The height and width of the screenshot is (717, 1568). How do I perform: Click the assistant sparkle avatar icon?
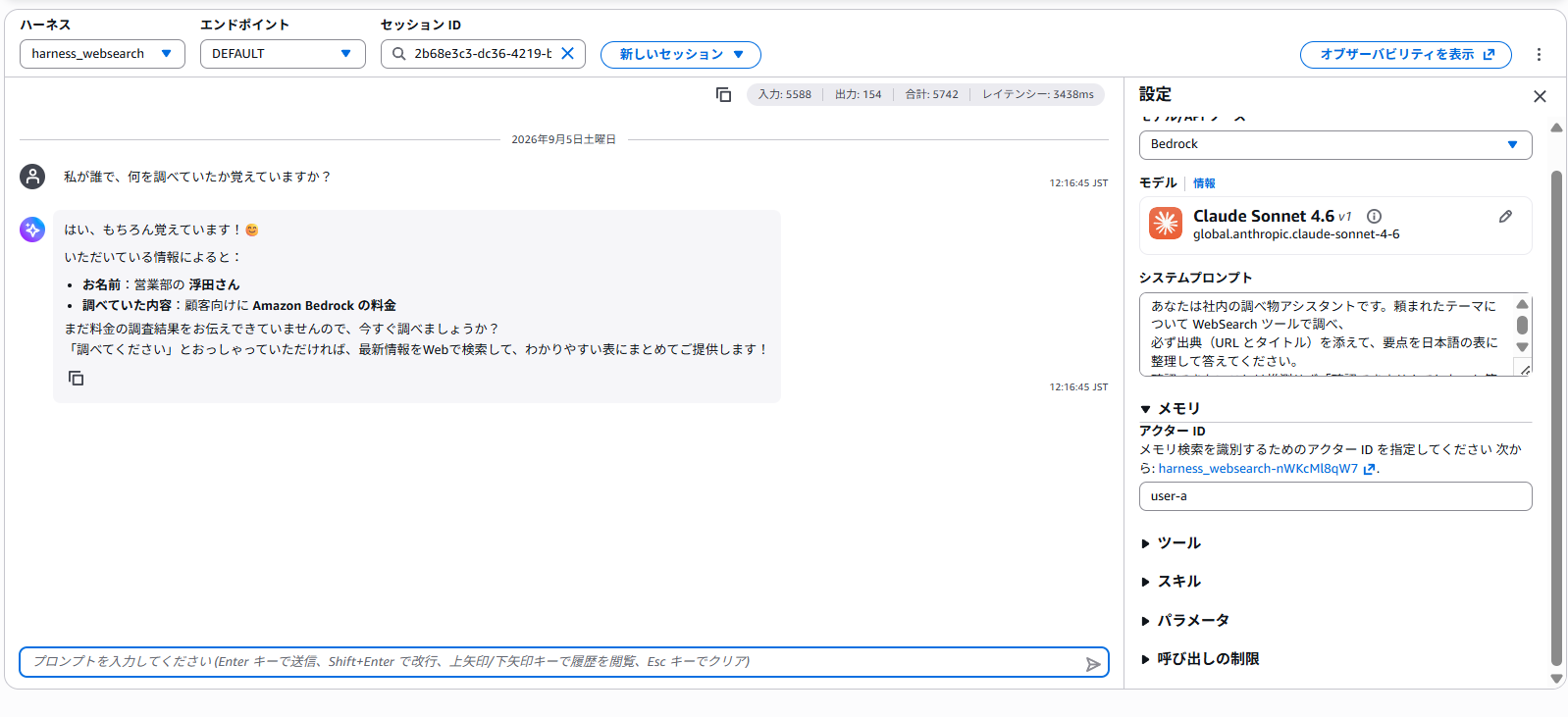point(32,230)
